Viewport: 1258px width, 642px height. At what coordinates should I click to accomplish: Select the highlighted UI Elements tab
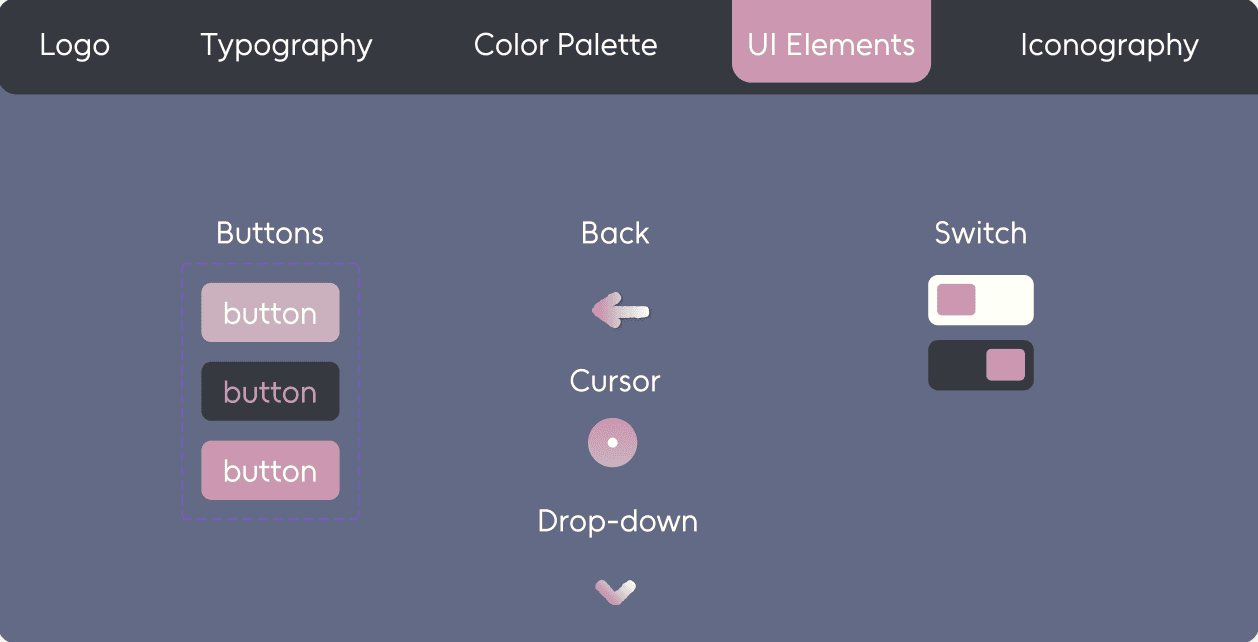pos(831,41)
